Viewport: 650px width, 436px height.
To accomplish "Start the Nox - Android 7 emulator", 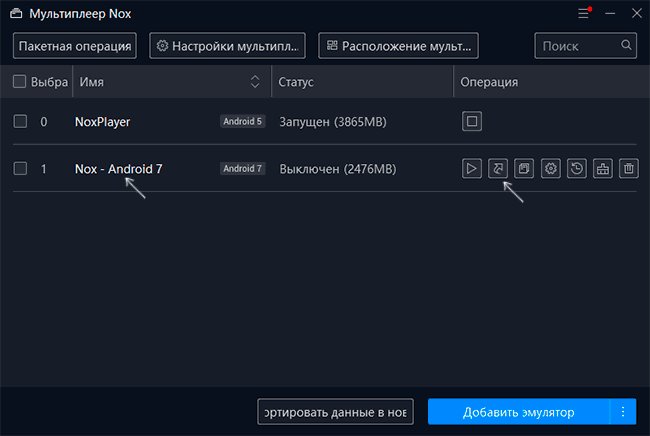I will [x=472, y=169].
